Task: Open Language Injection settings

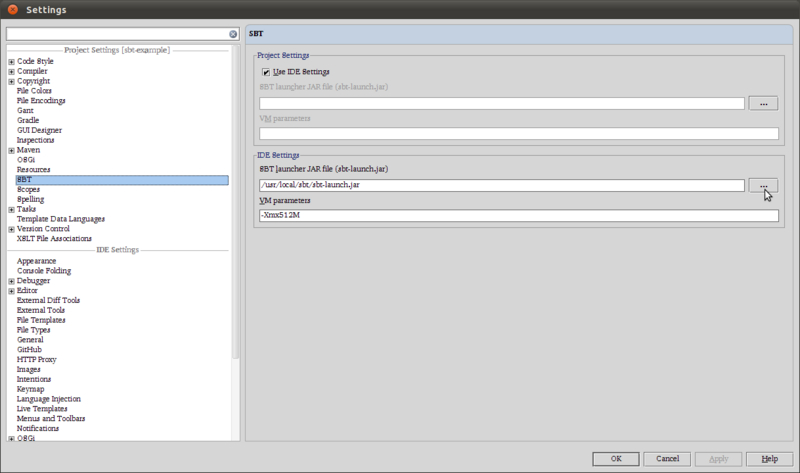Action: [48, 399]
